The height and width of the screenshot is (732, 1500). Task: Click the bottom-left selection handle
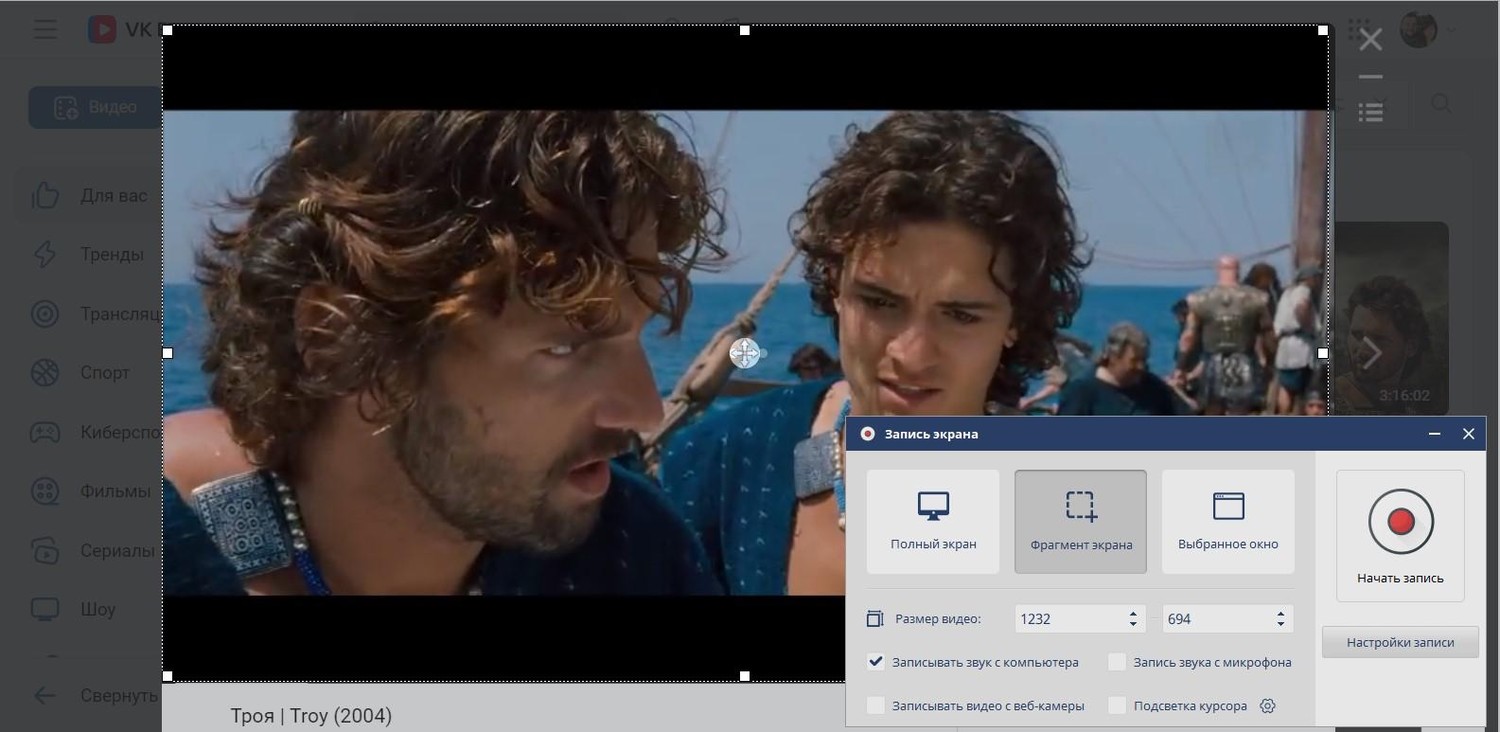pos(167,676)
